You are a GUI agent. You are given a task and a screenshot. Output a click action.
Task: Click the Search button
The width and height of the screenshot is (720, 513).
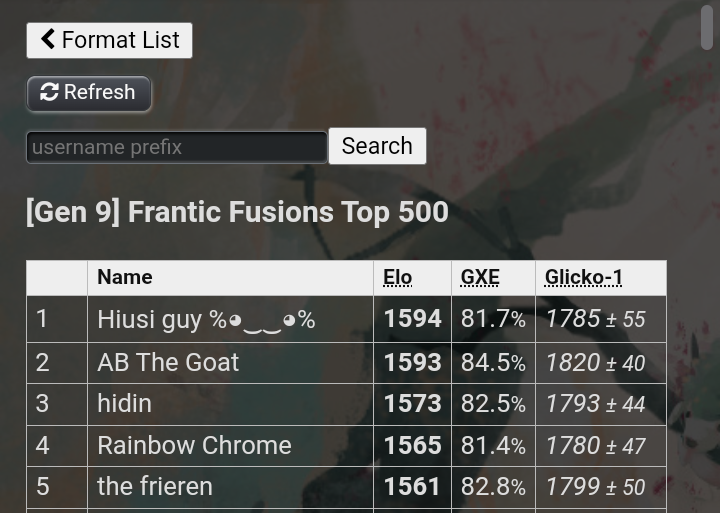pos(377,146)
